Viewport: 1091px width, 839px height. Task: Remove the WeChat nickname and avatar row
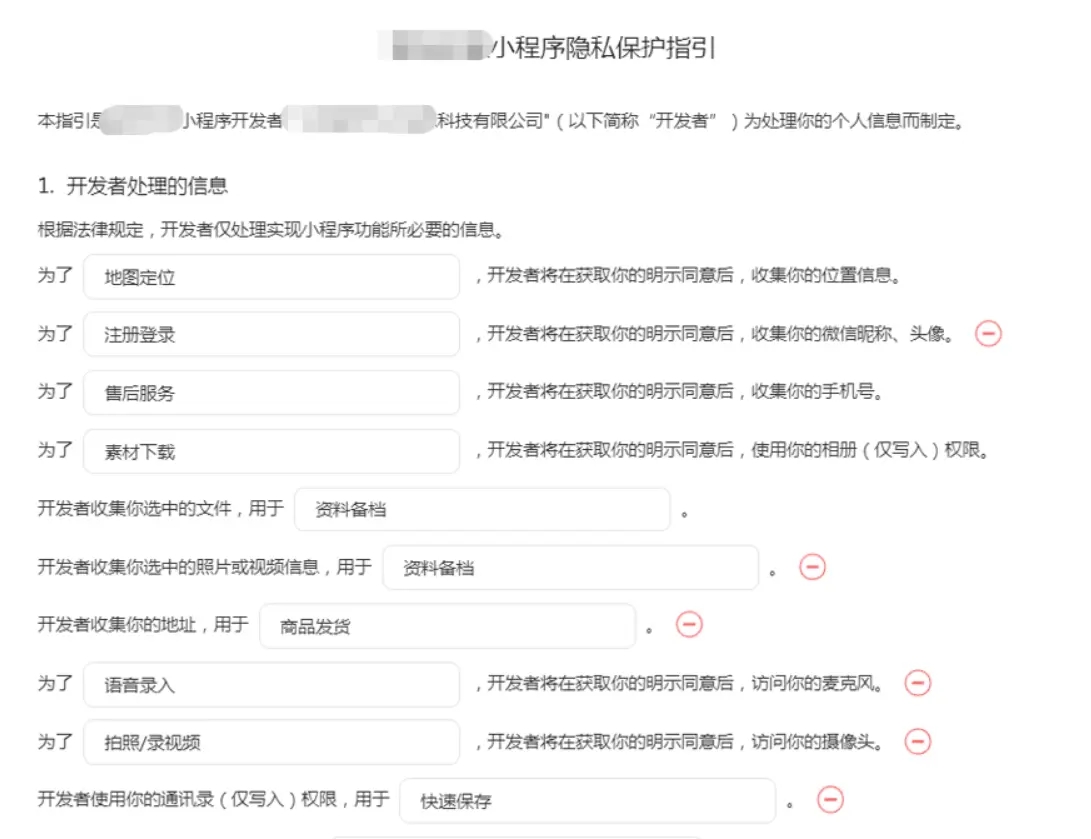pos(988,334)
